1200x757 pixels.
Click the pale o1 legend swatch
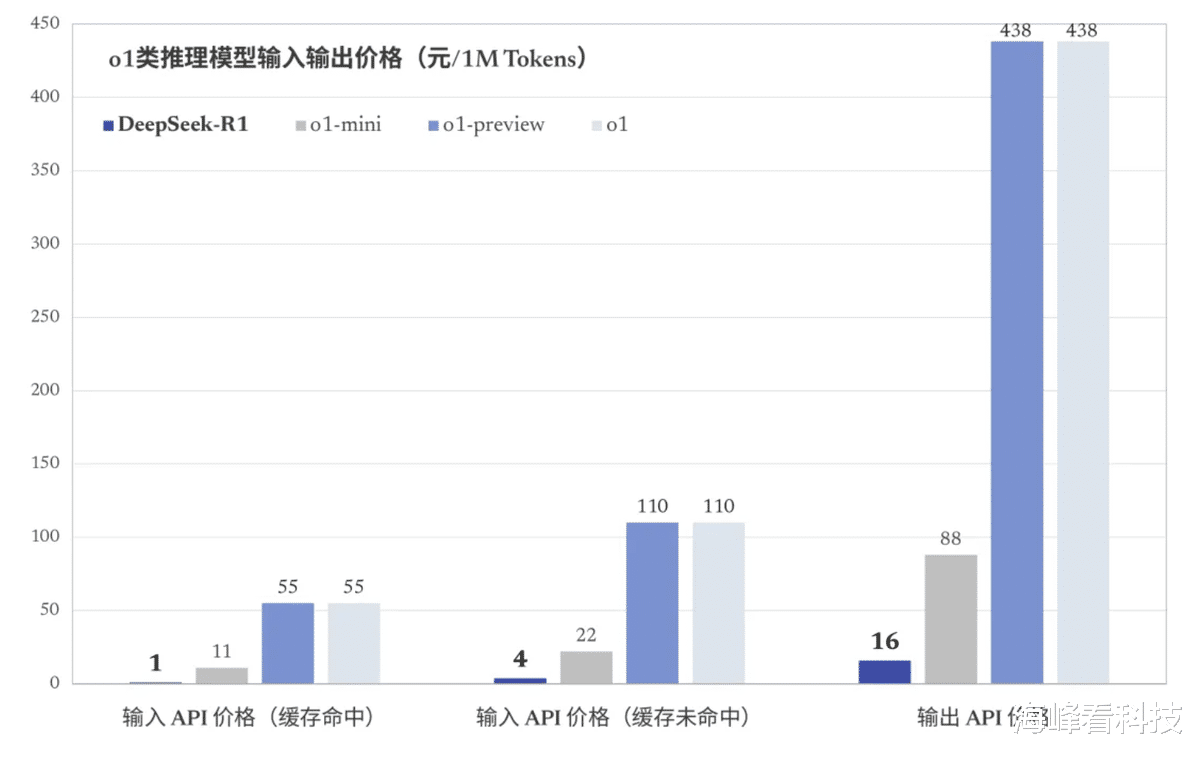coord(598,126)
